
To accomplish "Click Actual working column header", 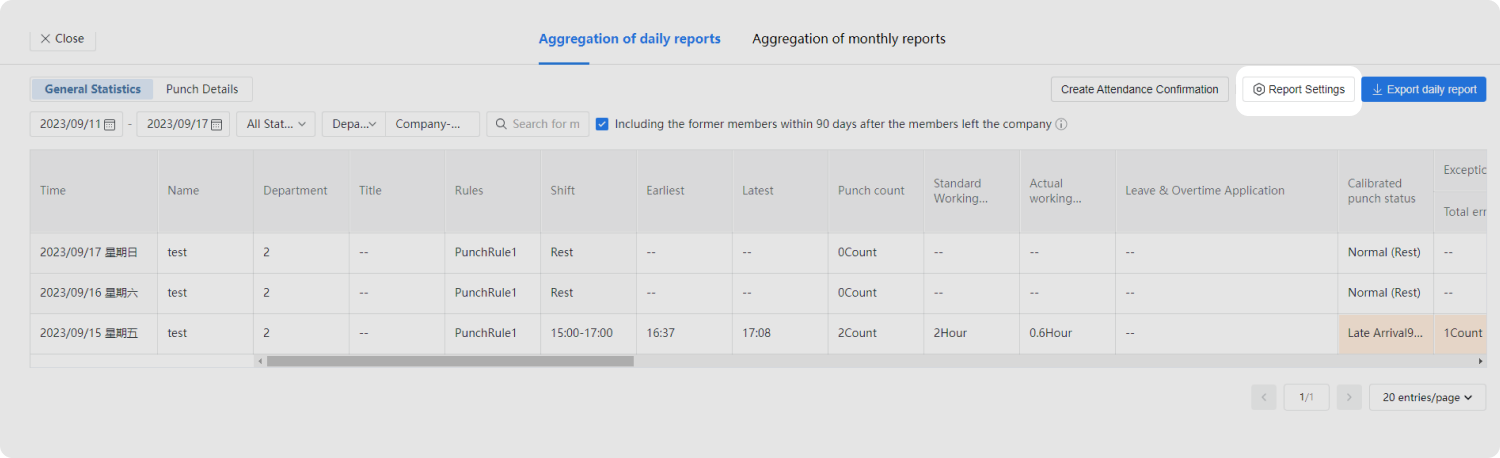I will coord(1067,191).
